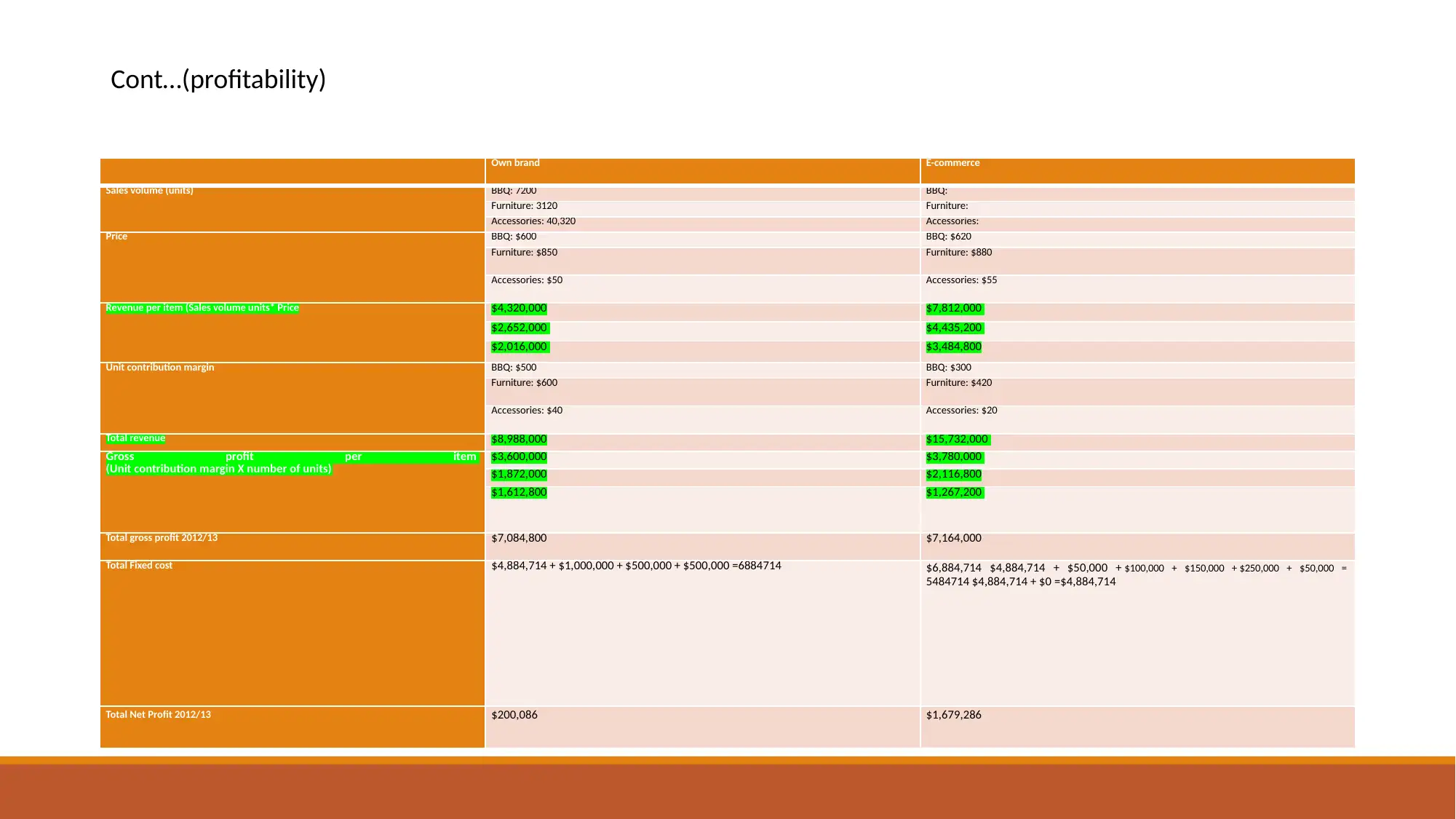Screen dimensions: 1456x819
Task: Click the $7,084,800 gross profit value
Action: point(519,539)
